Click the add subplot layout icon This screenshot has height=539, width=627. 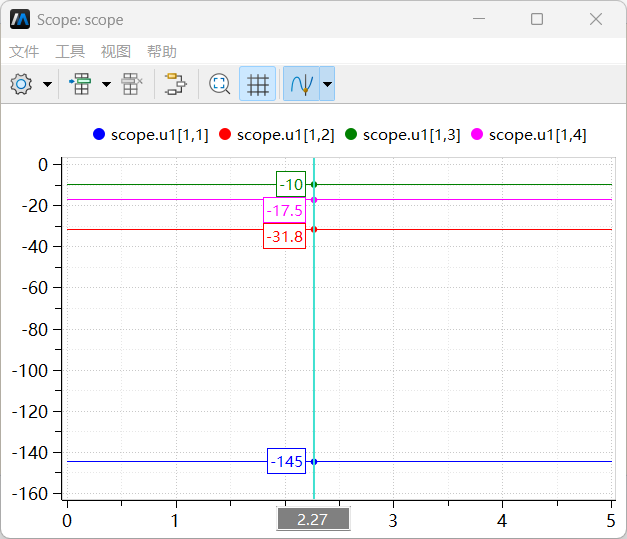(81, 84)
